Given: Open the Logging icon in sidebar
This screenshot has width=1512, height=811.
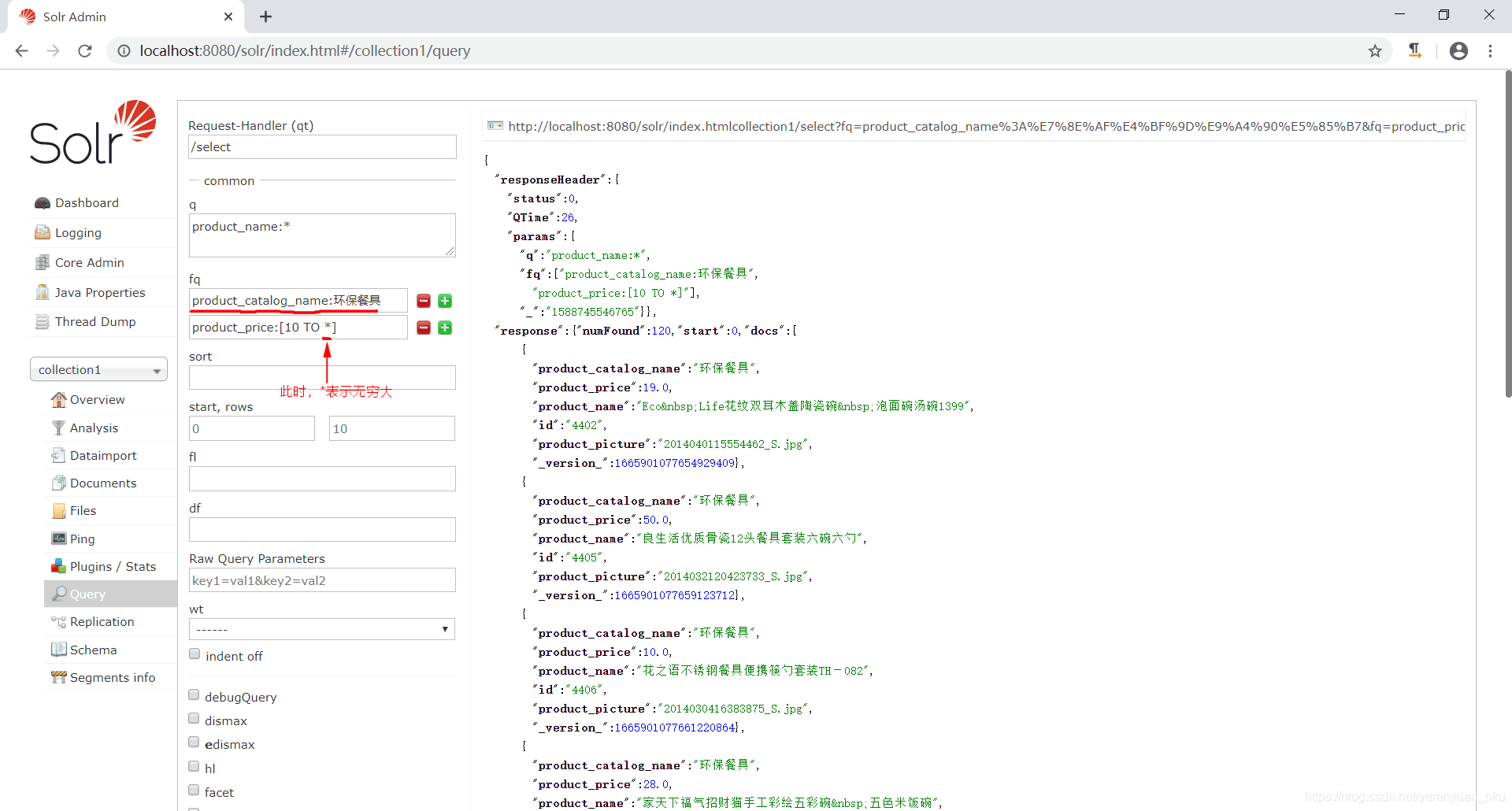Looking at the screenshot, I should pos(43,232).
